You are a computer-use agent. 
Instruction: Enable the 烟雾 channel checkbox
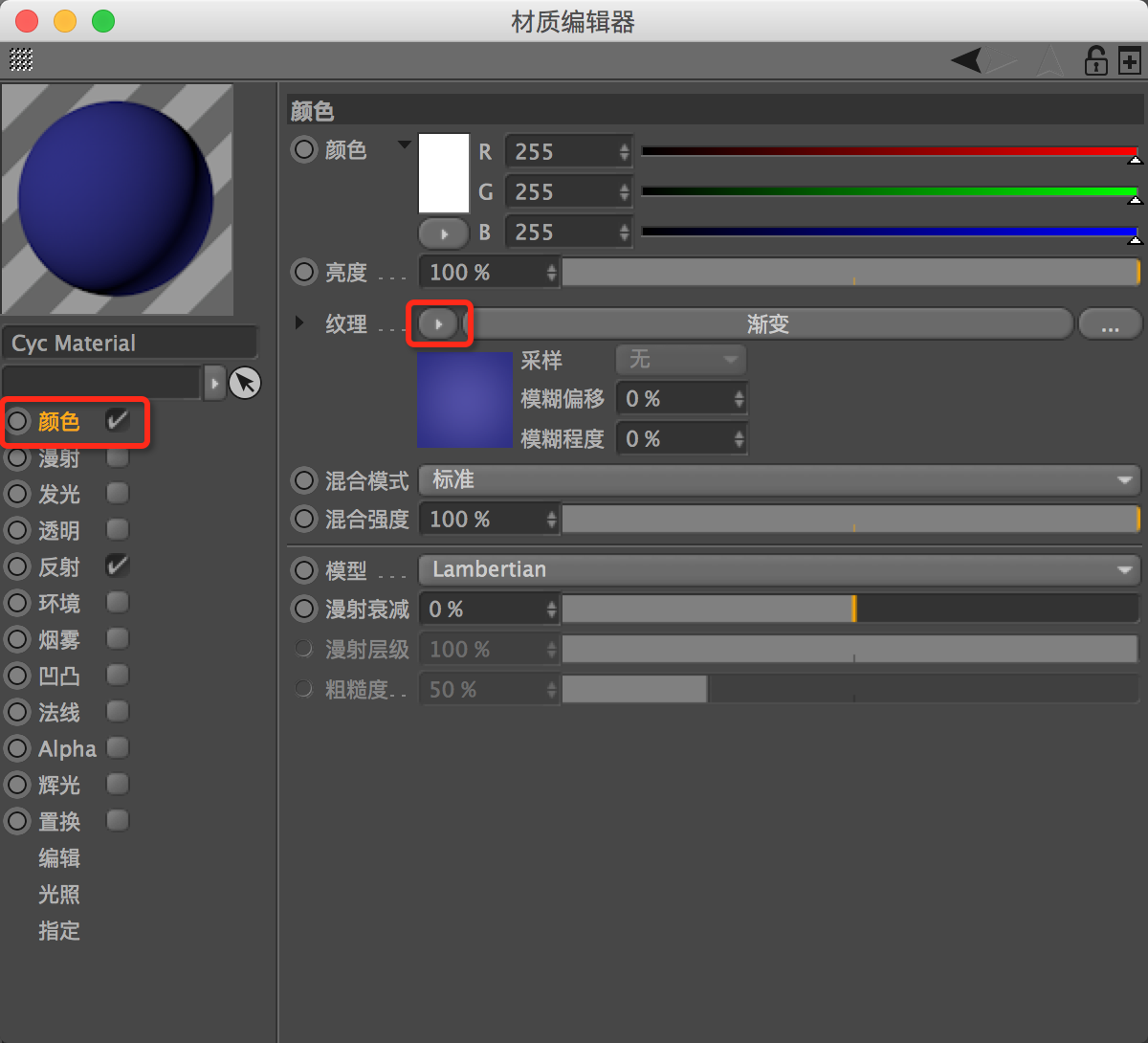click(118, 638)
